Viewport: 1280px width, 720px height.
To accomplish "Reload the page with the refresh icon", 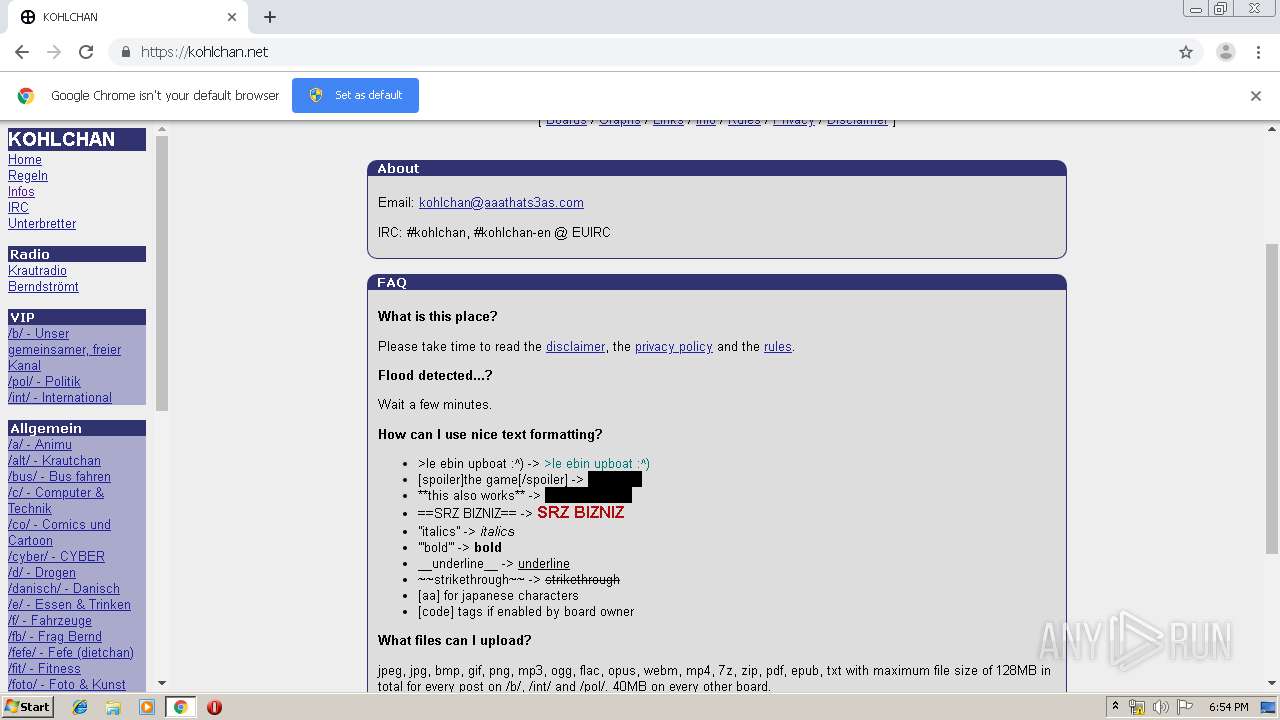I will [x=86, y=52].
